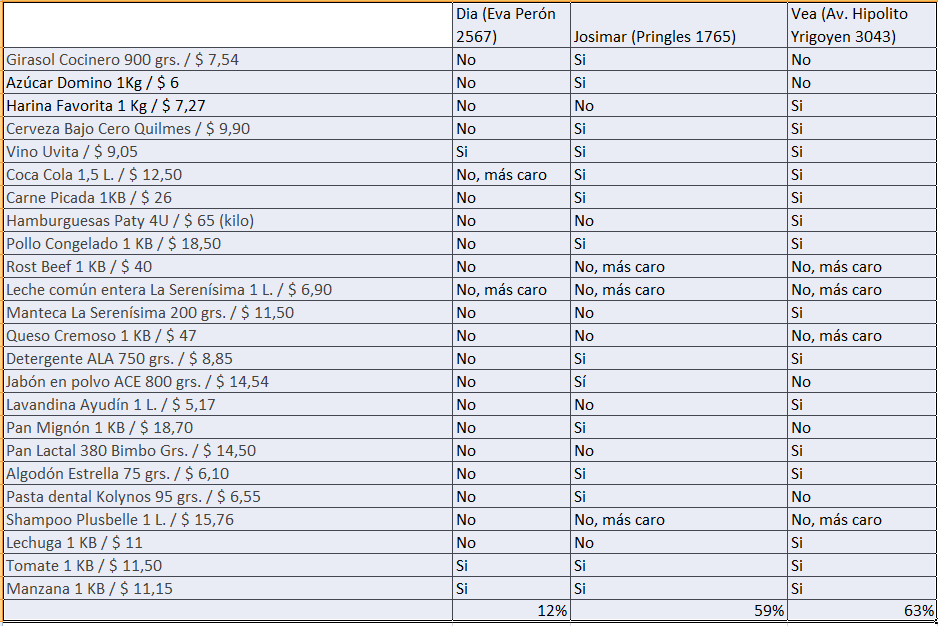Click the Pan Lactal 380 Bimbo cell
The image size is (938, 626).
tap(228, 451)
